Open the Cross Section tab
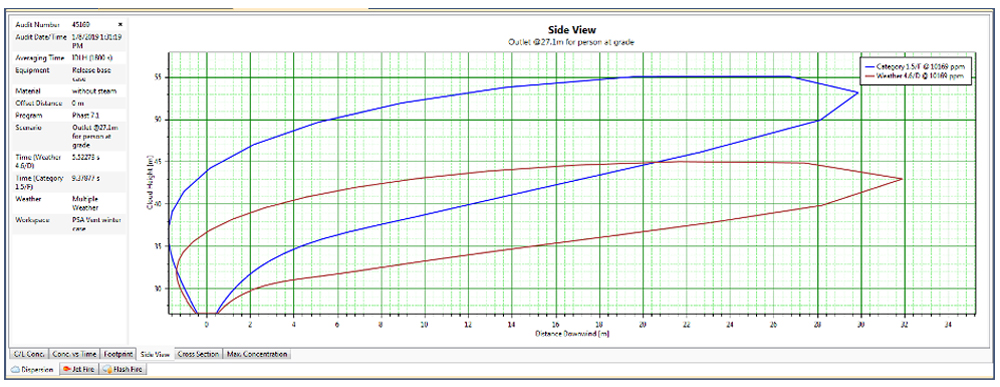This screenshot has width=1000, height=387. [x=198, y=354]
